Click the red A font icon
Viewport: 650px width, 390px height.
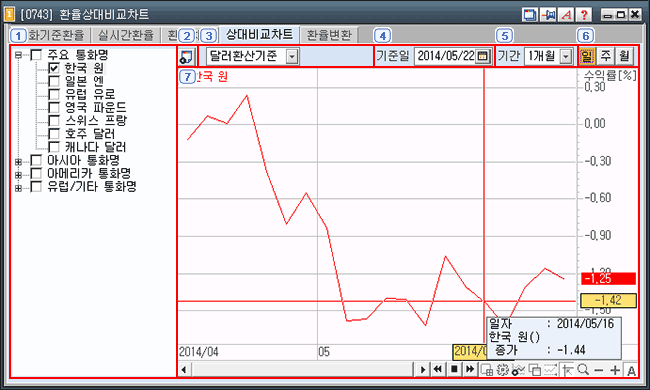pyautogui.click(x=566, y=15)
